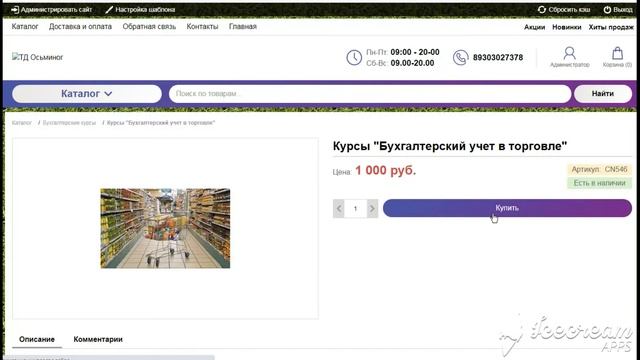640x360 pixels.
Task: Click the site administration login icon
Action: (x=15, y=9)
